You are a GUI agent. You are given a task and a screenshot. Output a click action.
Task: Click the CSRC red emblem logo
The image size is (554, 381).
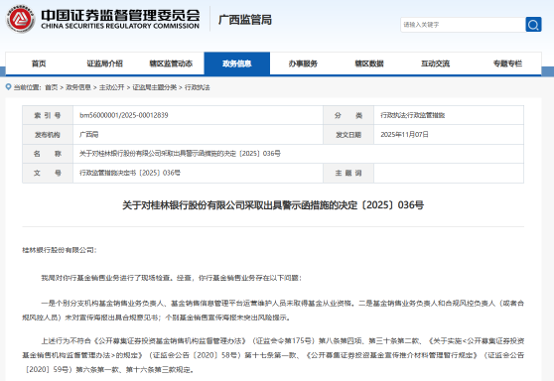click(20, 19)
